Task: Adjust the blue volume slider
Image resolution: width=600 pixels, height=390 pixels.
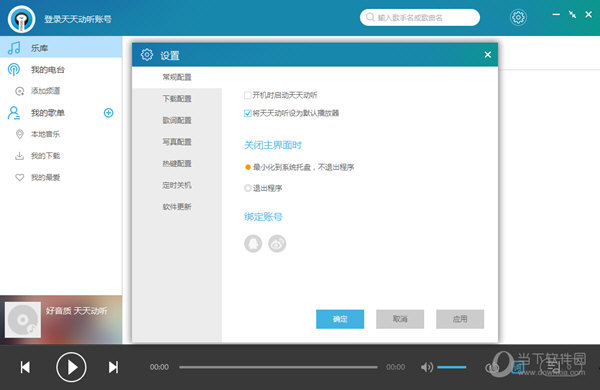Action: (x=452, y=367)
